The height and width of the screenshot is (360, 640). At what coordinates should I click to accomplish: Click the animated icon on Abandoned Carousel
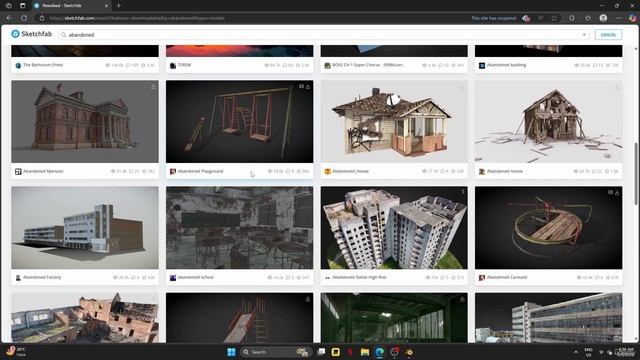pyautogui.click(x=610, y=192)
